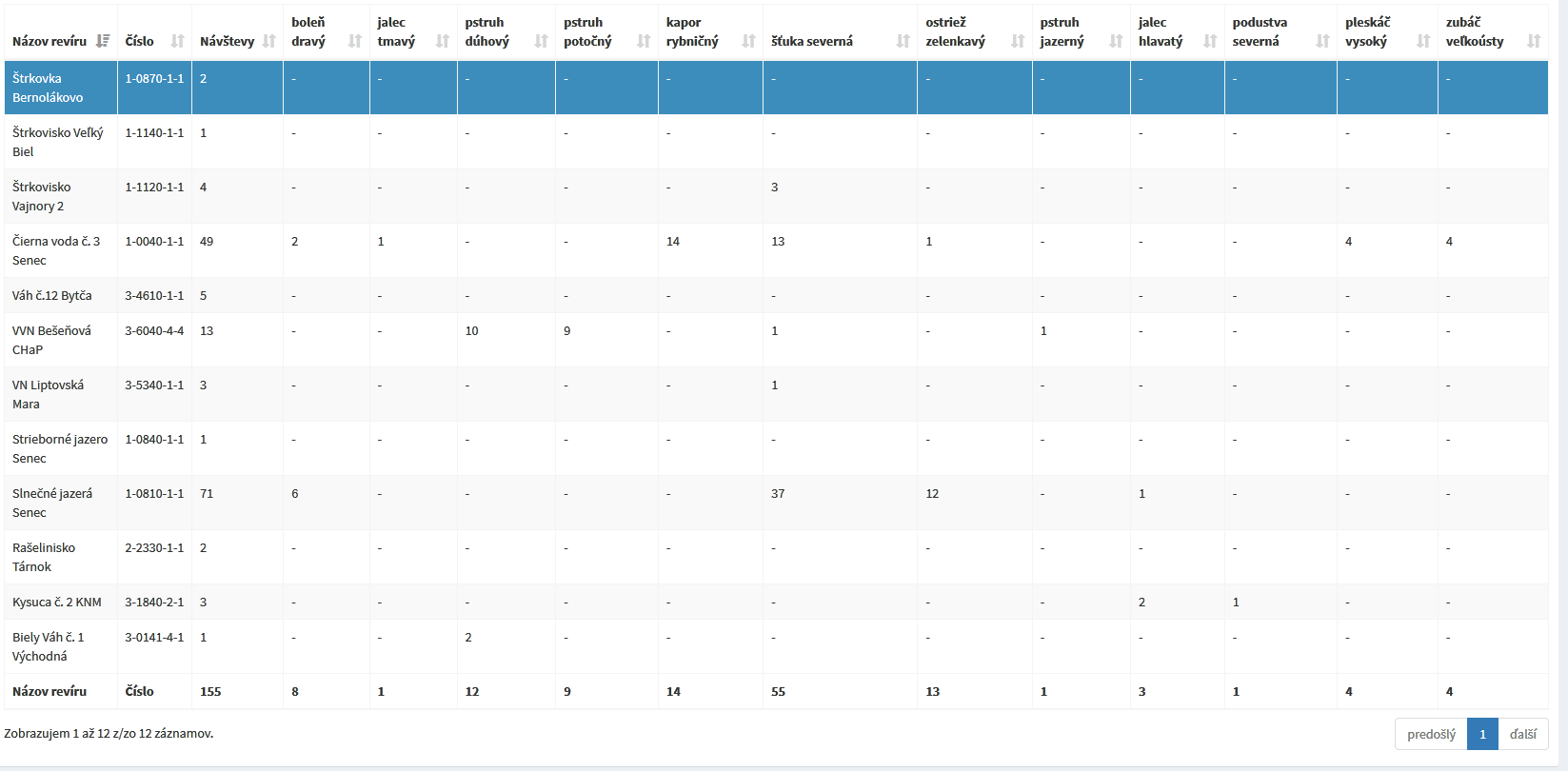Click šťuka severná sort arrows
The width and height of the screenshot is (1568, 771).
903,41
